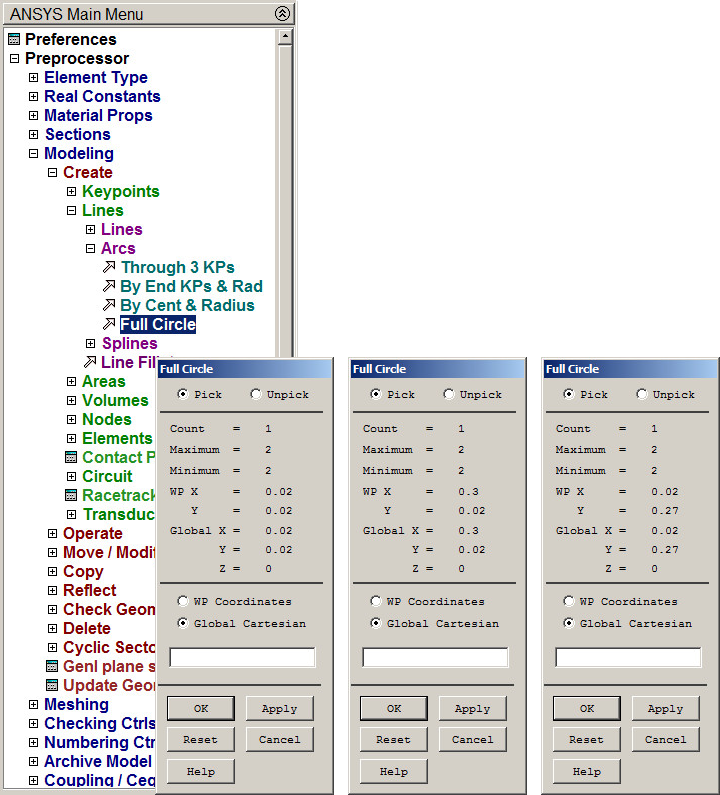Click arrow icon beside Through 3 KPs
Image resolution: width=720 pixels, height=795 pixels.
tap(109, 267)
